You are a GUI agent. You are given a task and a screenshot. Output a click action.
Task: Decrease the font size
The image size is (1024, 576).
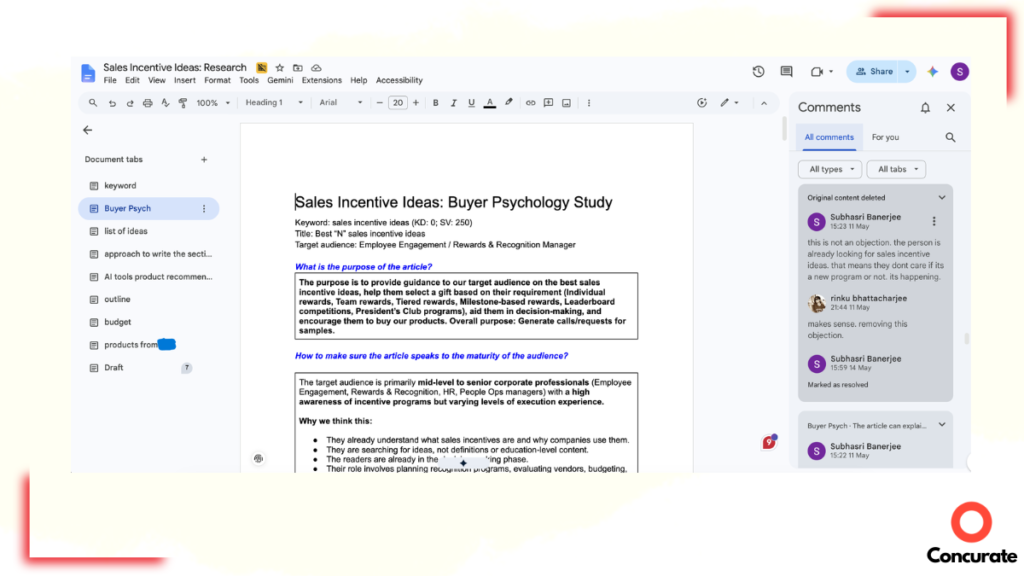pos(379,103)
